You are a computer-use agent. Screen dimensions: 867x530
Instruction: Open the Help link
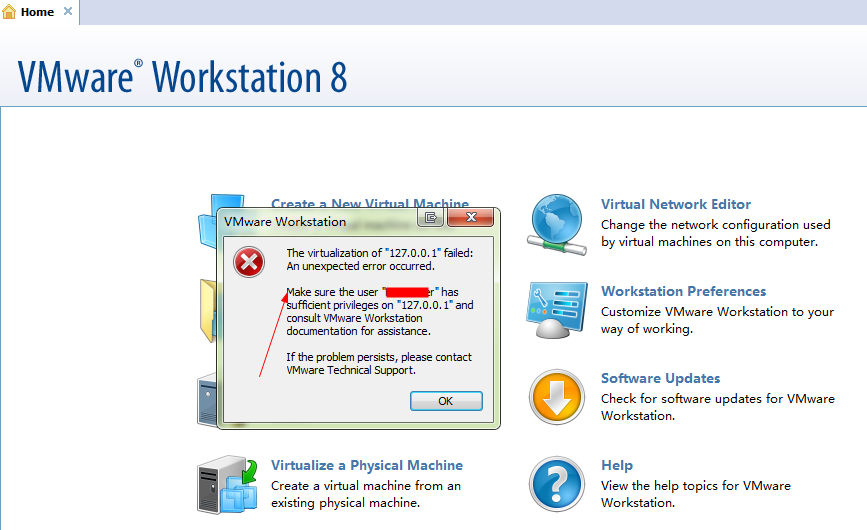pyautogui.click(x=617, y=465)
